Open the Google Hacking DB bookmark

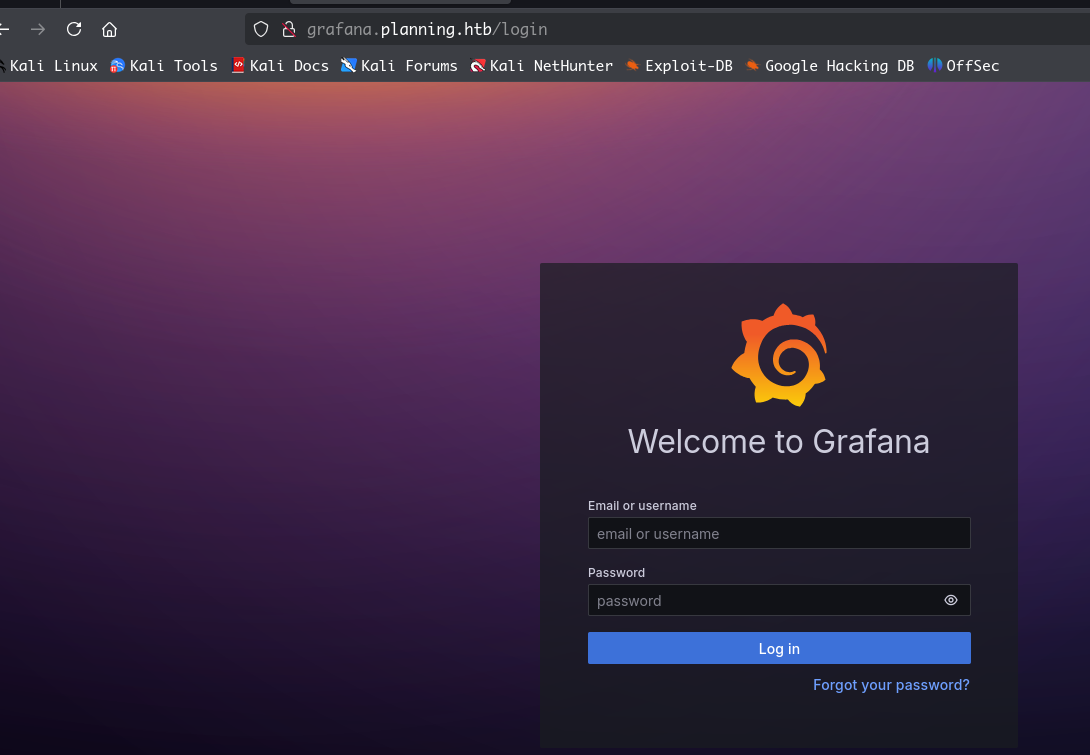(x=830, y=66)
